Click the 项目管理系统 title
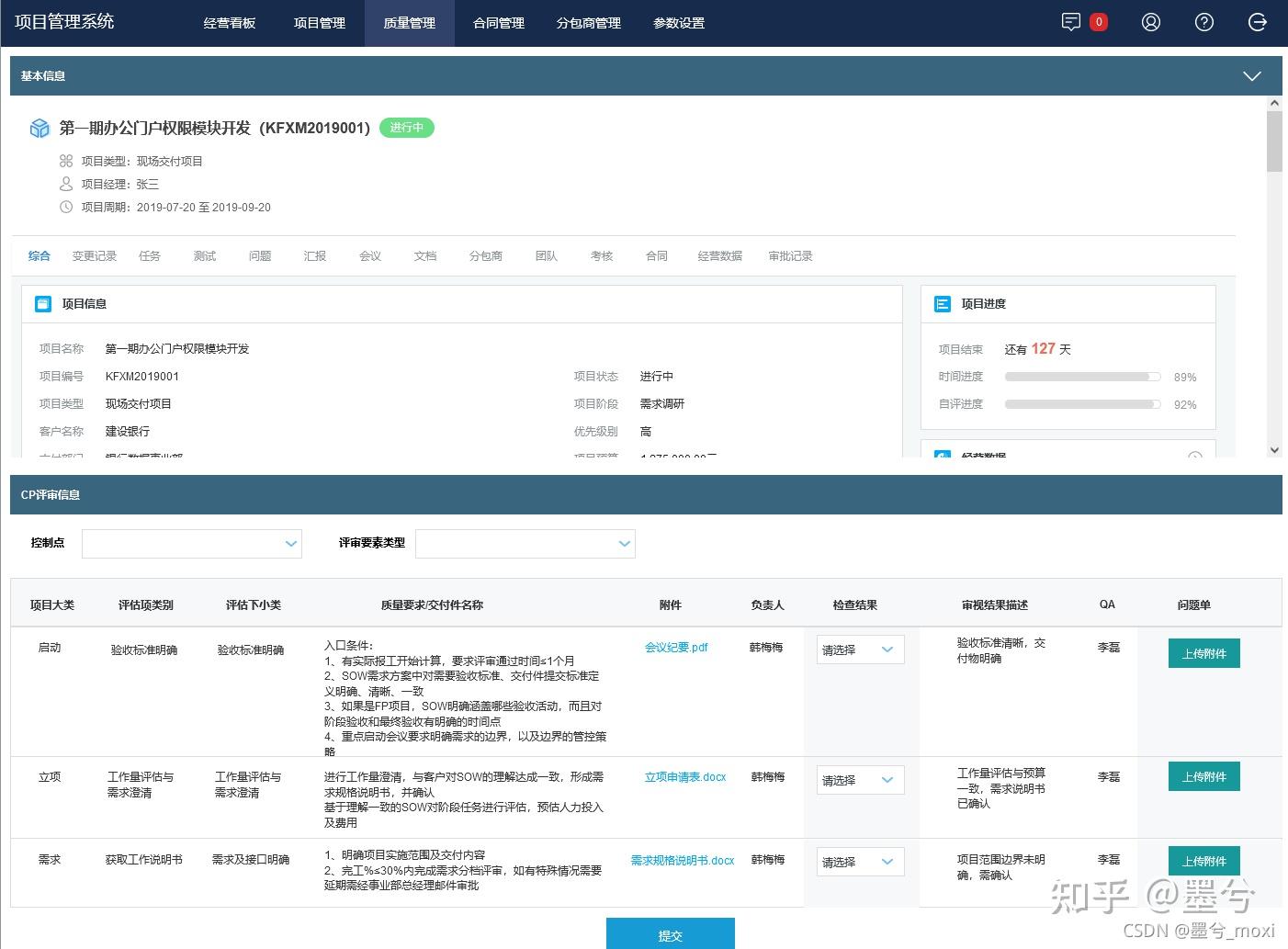This screenshot has height=949, width=1288. [x=64, y=22]
